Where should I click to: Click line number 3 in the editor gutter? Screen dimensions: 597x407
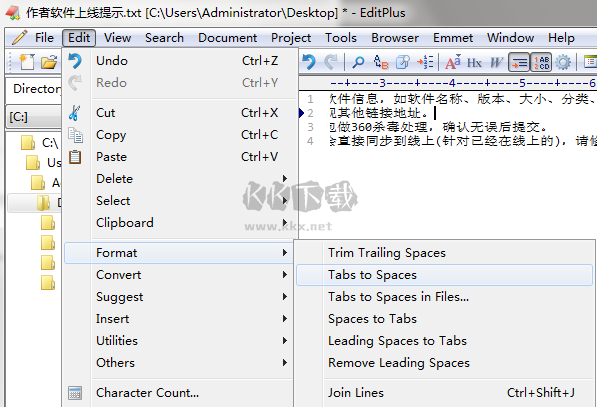click(310, 127)
